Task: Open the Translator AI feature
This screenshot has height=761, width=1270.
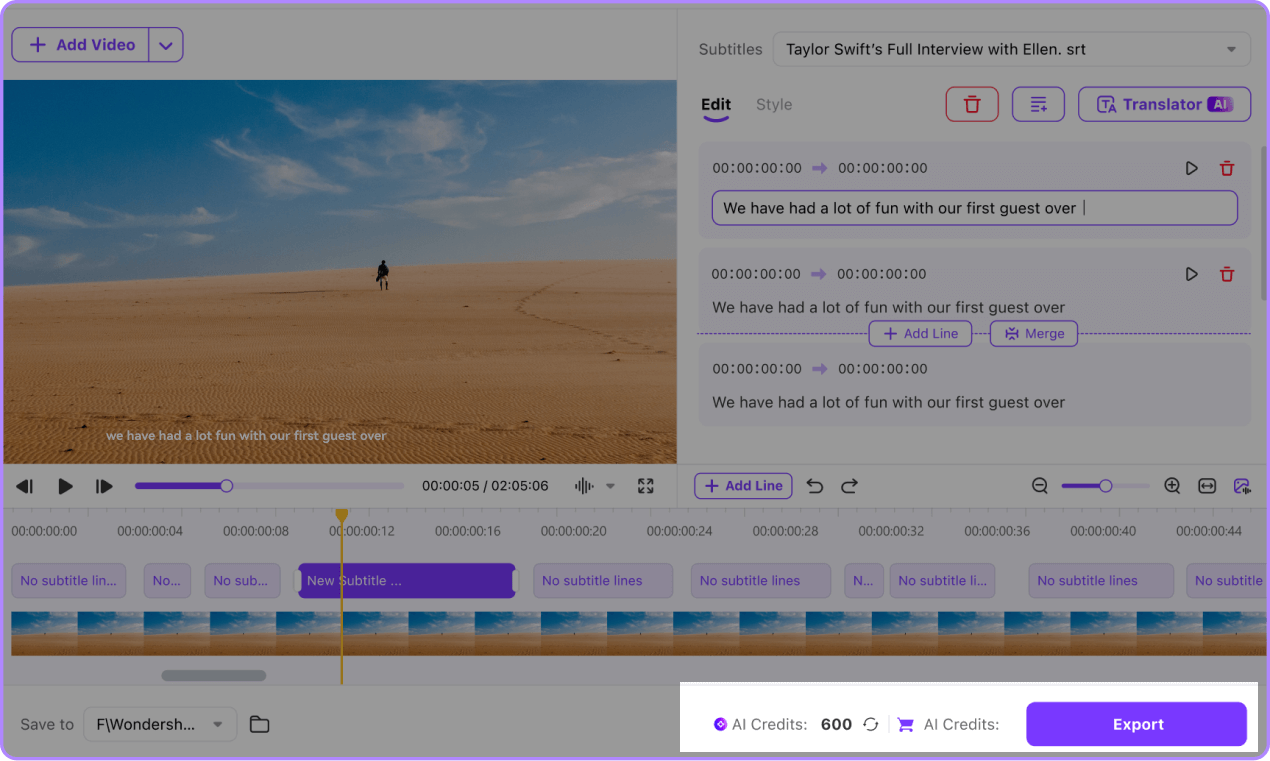Action: (1163, 104)
